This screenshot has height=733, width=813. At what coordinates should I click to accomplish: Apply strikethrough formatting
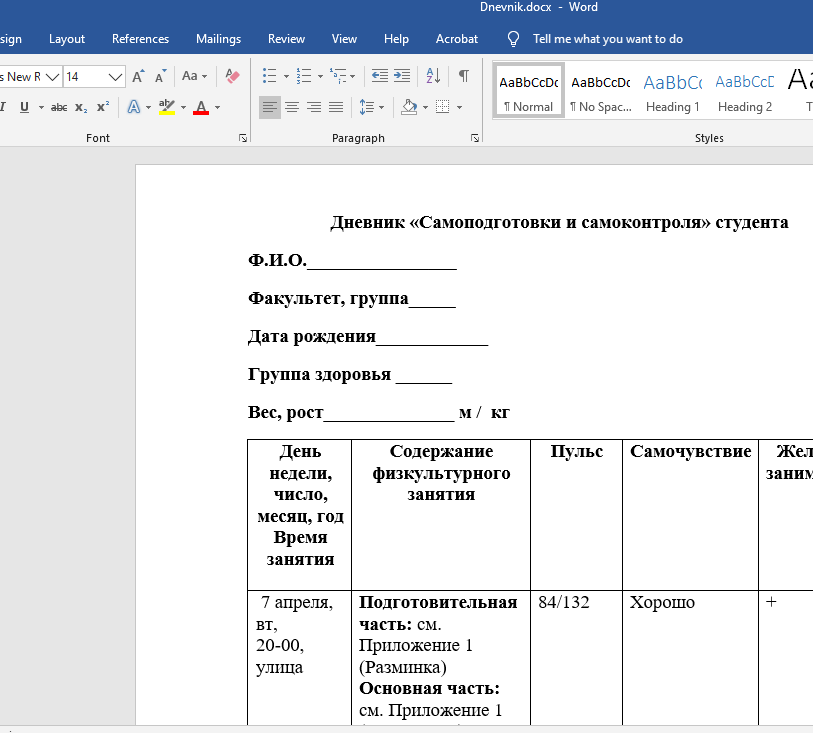[x=59, y=107]
